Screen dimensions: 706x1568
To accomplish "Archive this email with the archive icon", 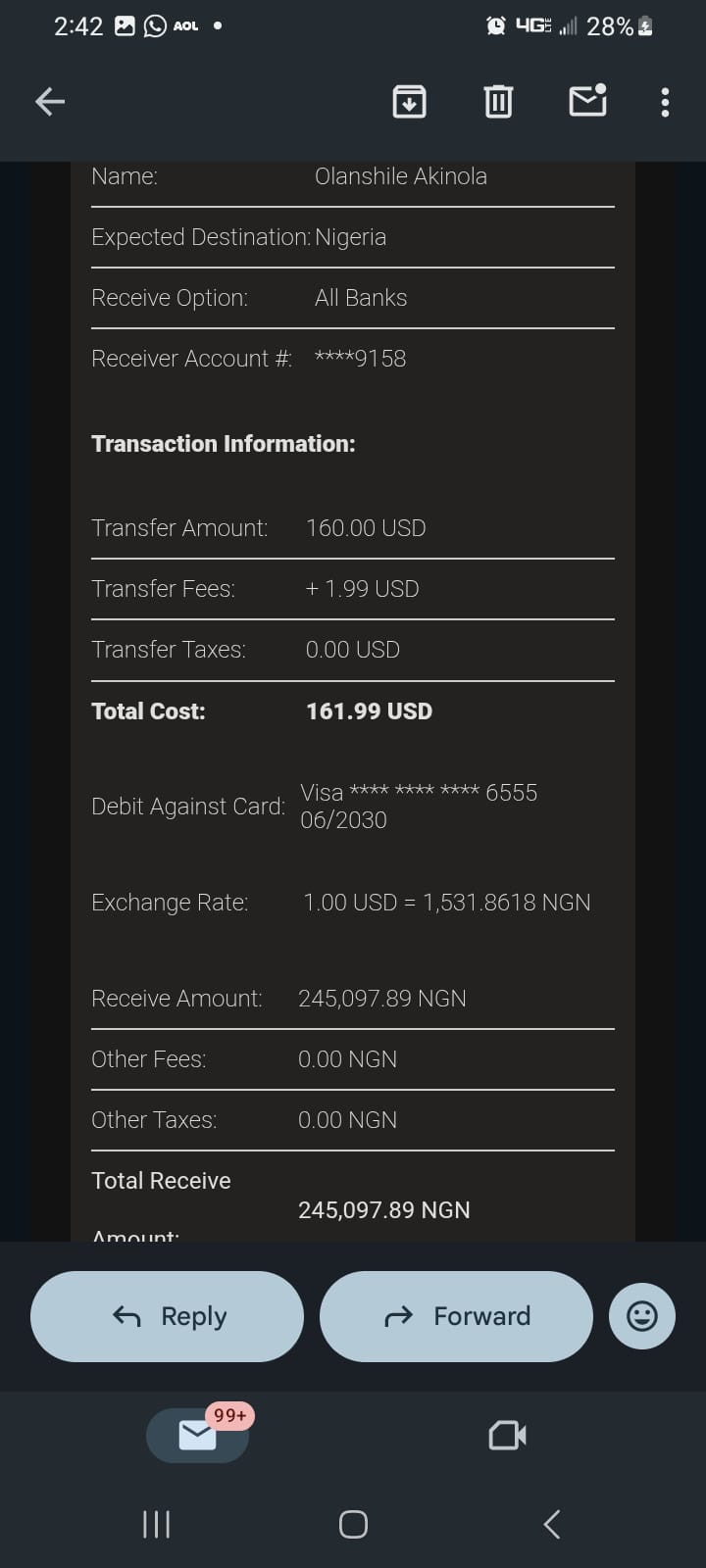I will (x=409, y=101).
